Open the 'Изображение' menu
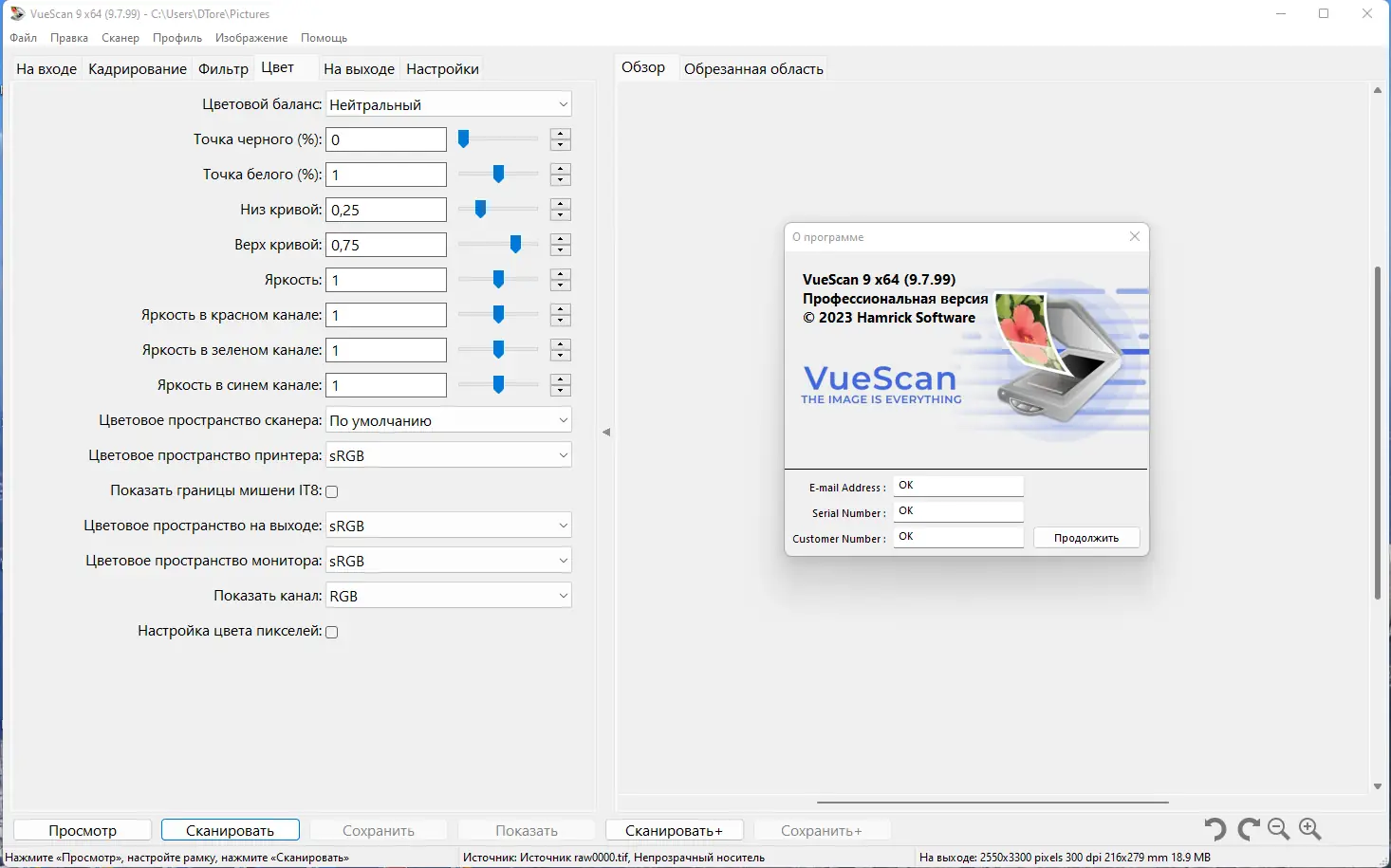The image size is (1391, 868). 250,38
